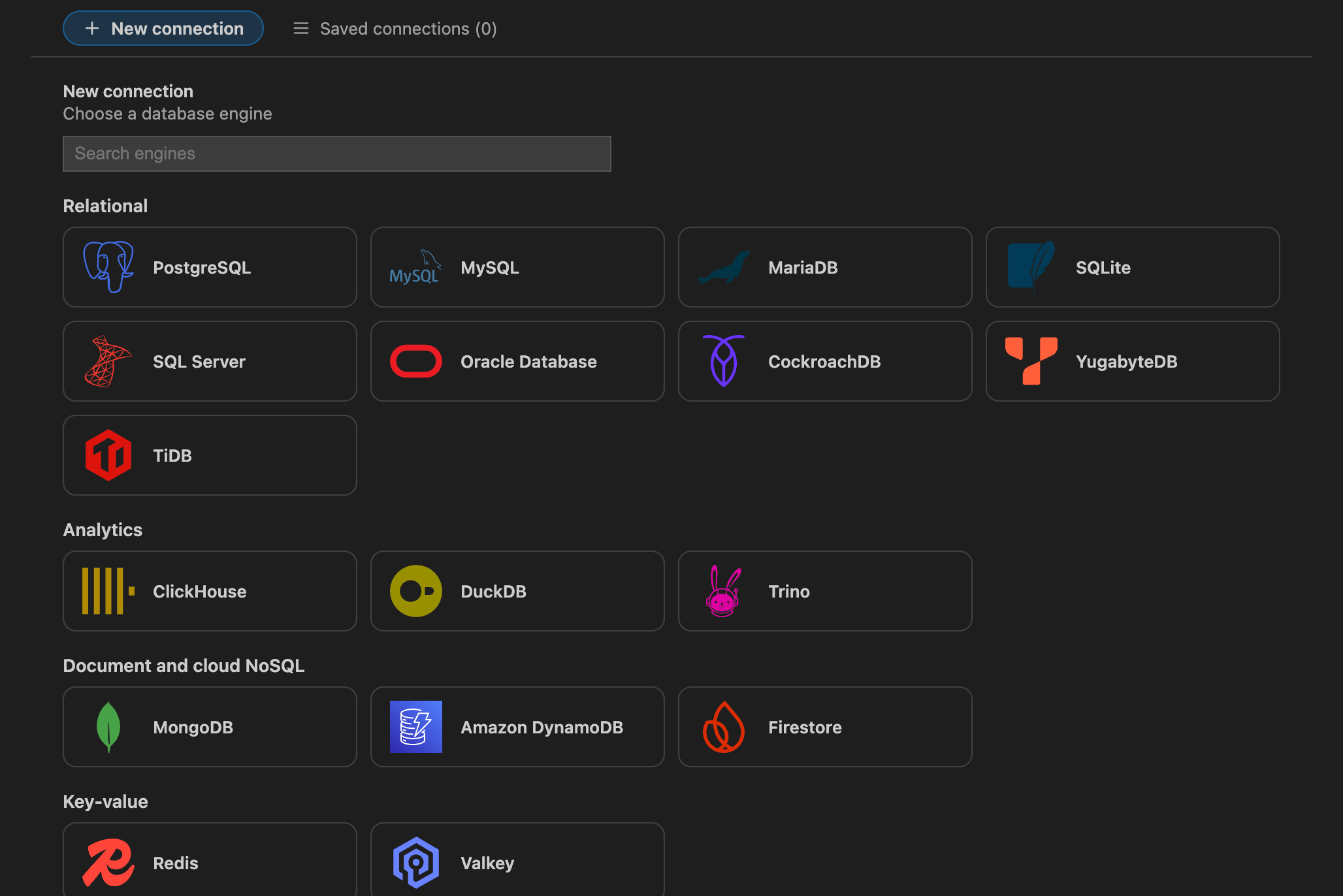Viewport: 1343px width, 896px height.
Task: Choose the YugabyteDB label
Action: [x=1127, y=362]
